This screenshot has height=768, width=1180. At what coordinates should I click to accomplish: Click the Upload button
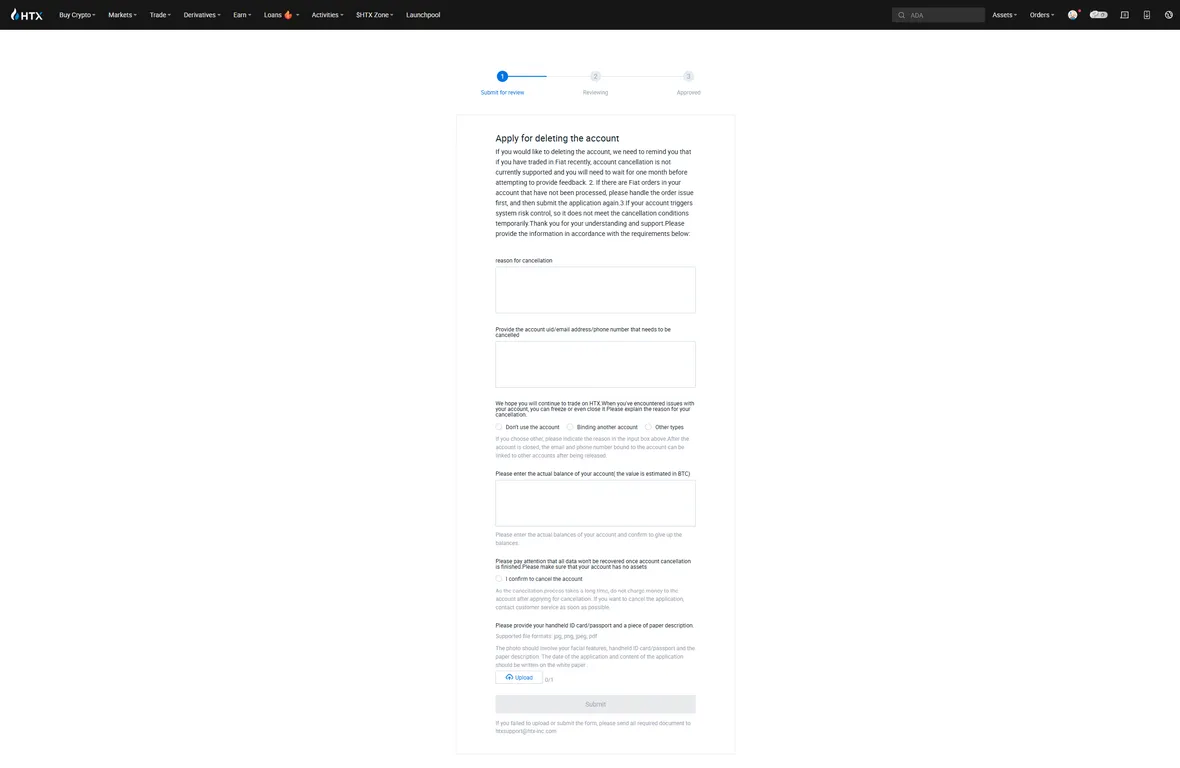(519, 677)
